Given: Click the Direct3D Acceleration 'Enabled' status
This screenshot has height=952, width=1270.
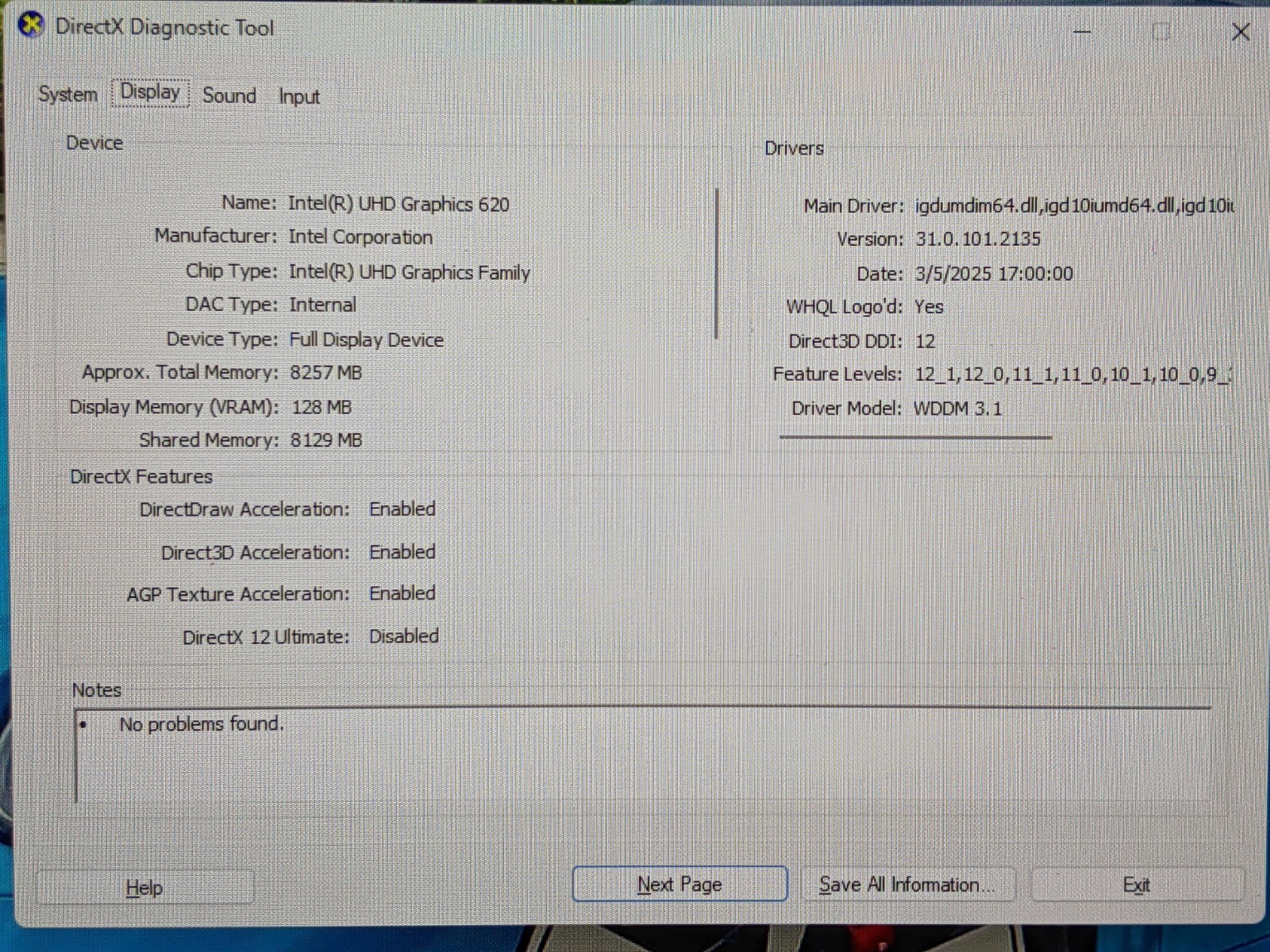Looking at the screenshot, I should click(x=402, y=552).
